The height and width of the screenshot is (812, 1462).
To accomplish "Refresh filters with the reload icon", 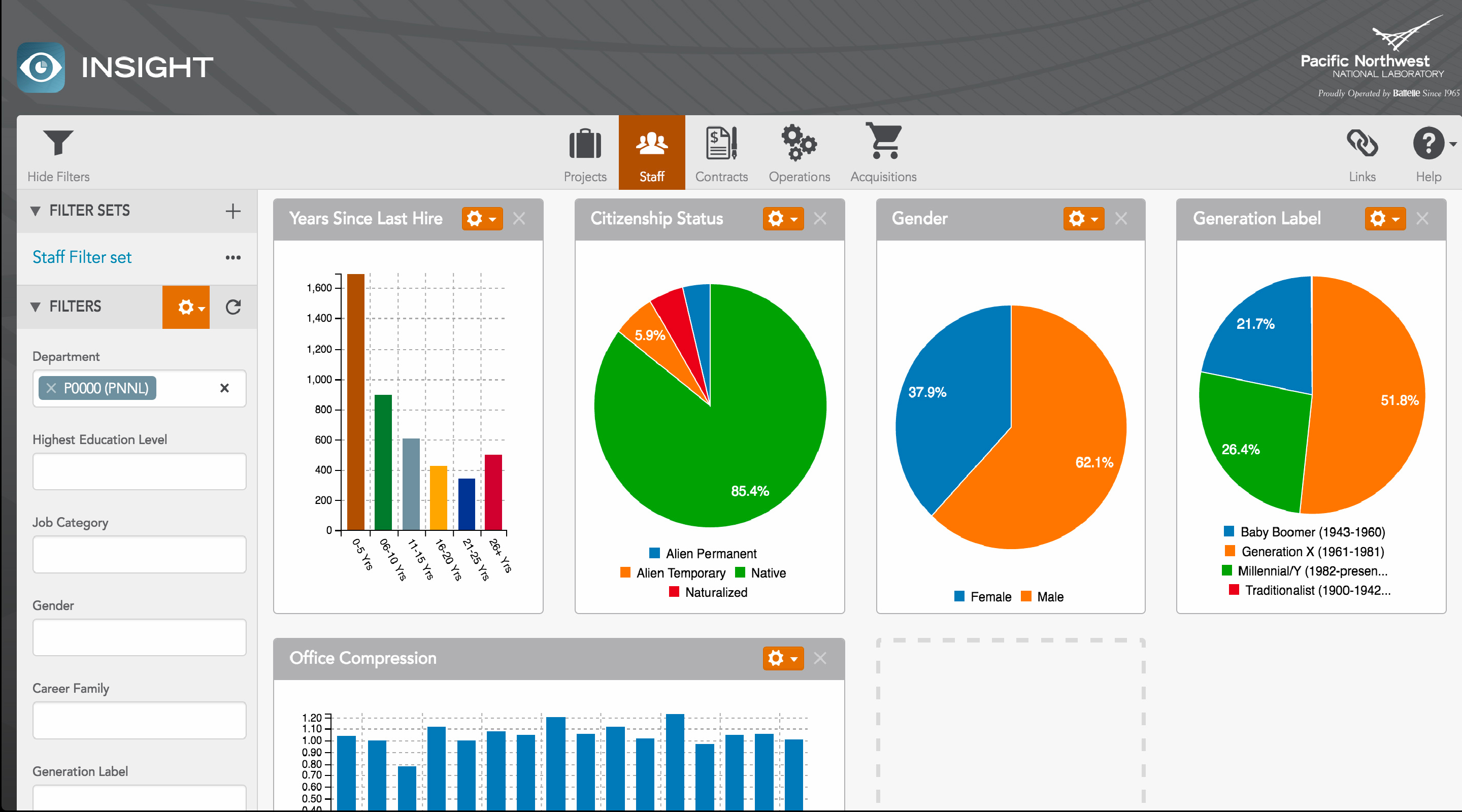I will 234,307.
